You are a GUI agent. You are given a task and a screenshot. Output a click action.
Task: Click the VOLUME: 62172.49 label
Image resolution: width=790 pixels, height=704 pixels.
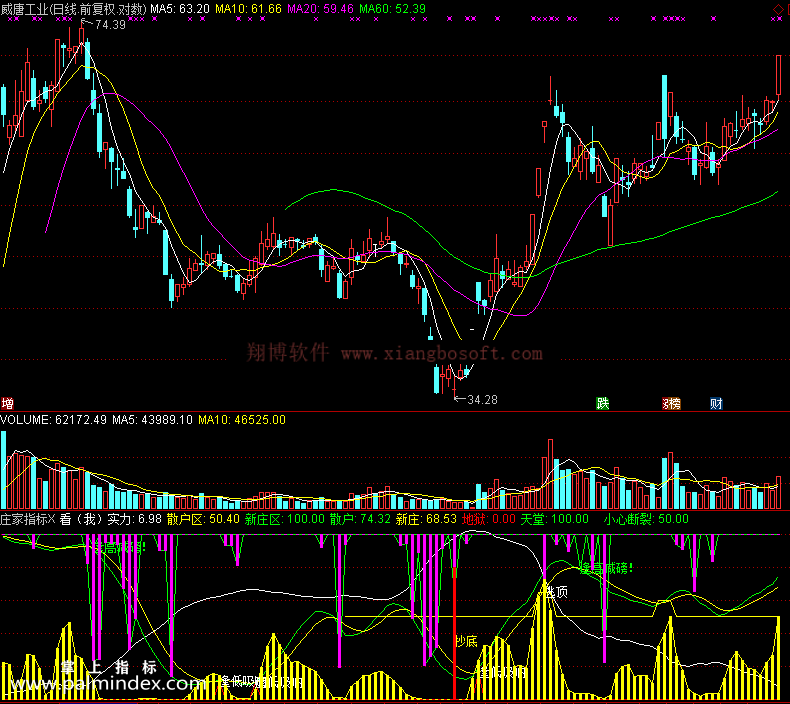click(x=53, y=419)
